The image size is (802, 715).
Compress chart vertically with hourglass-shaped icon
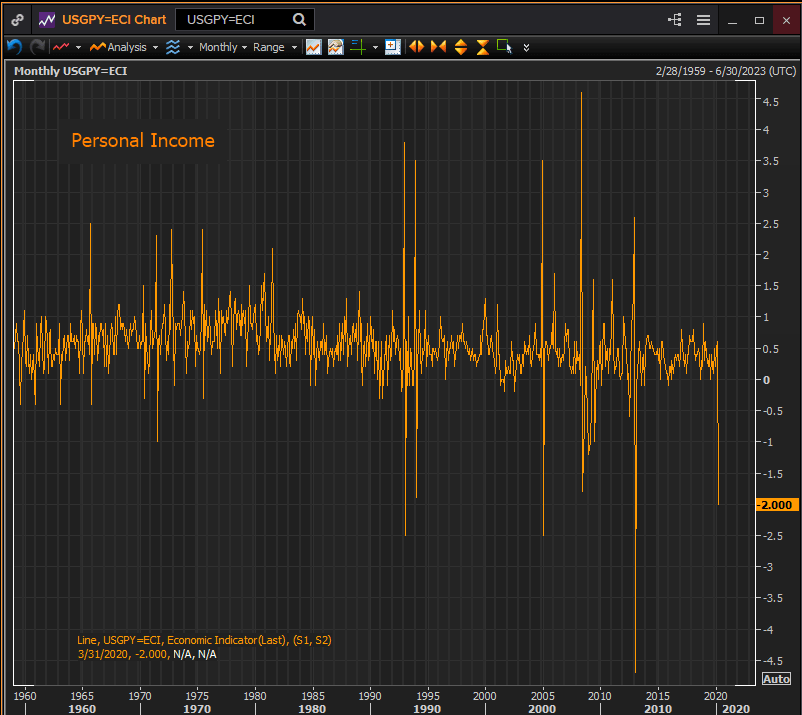tap(483, 47)
